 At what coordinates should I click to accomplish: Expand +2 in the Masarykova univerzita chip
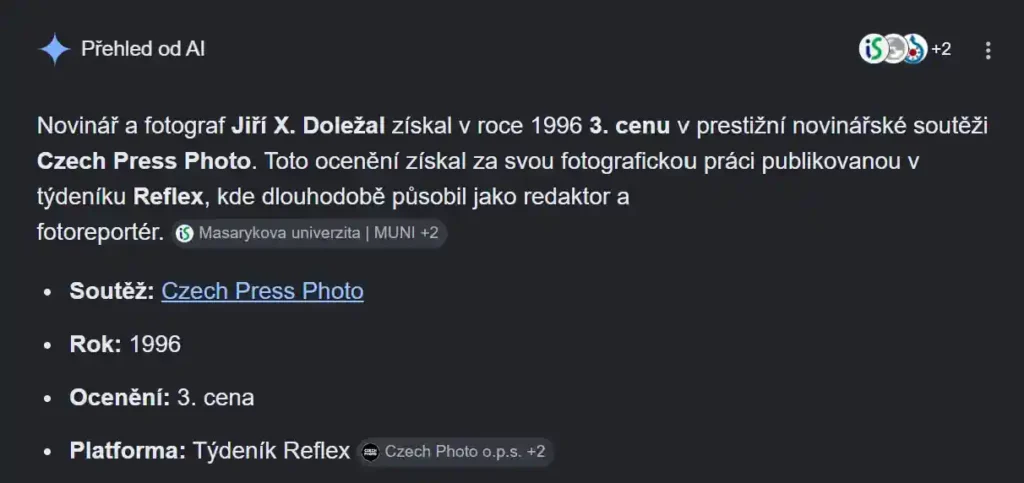429,233
